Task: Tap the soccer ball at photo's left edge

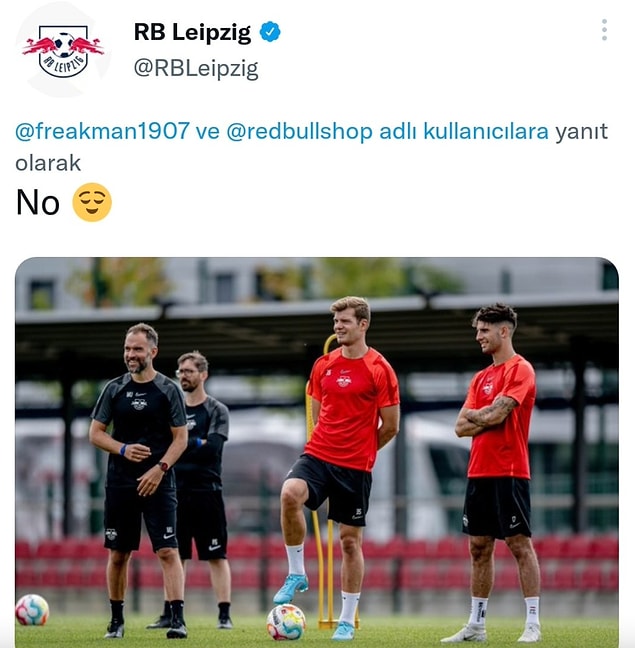Action: [x=32, y=610]
